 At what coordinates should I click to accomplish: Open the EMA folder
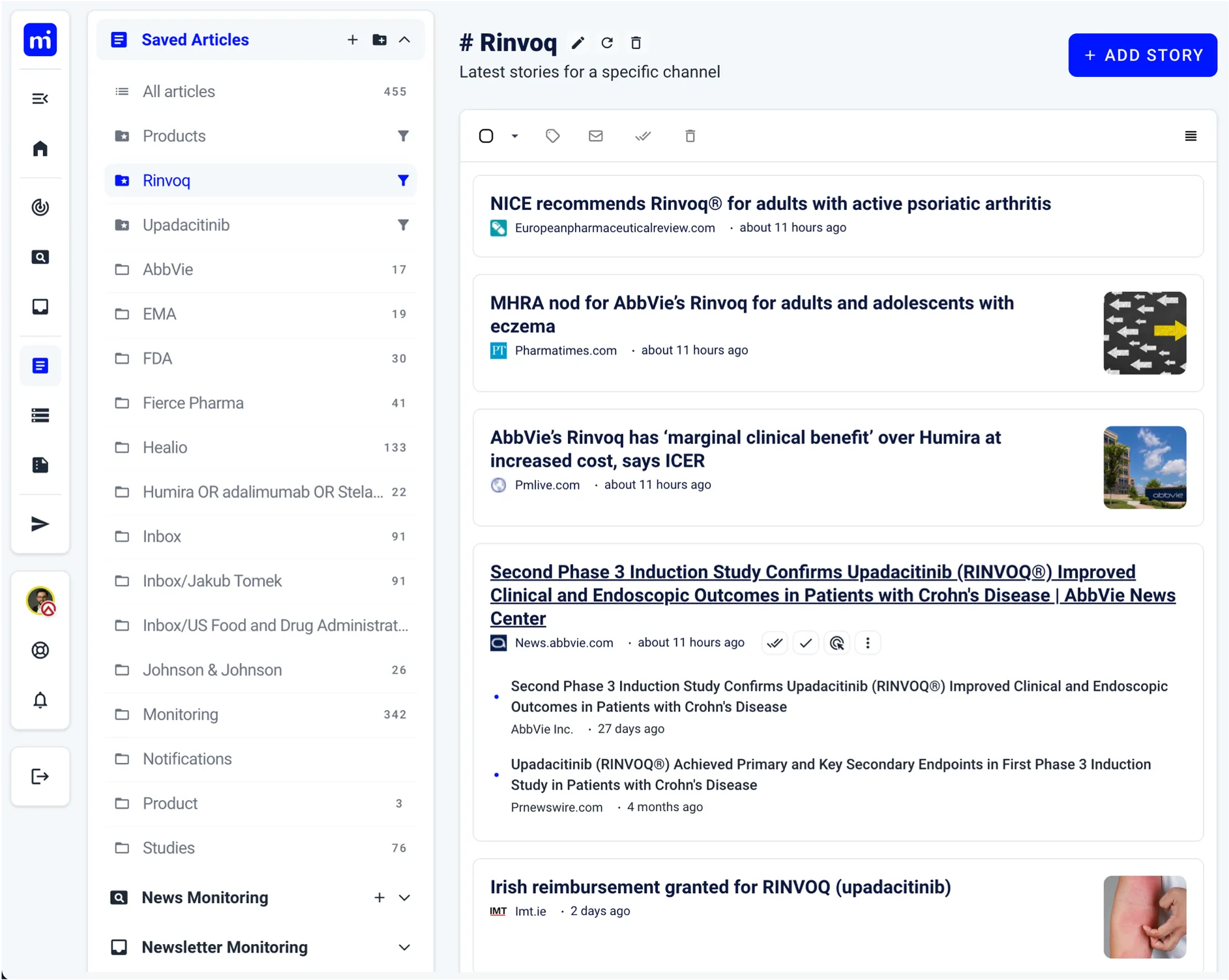(x=261, y=314)
